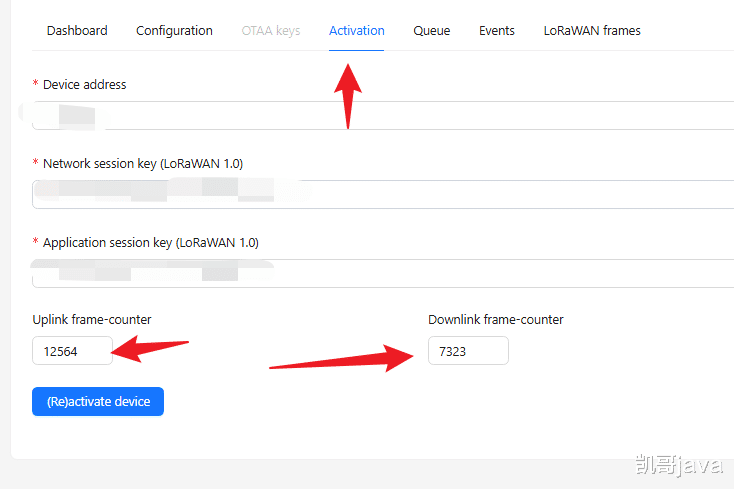This screenshot has width=734, height=489.
Task: Click the red asterisk beside Device address
Action: (36, 83)
